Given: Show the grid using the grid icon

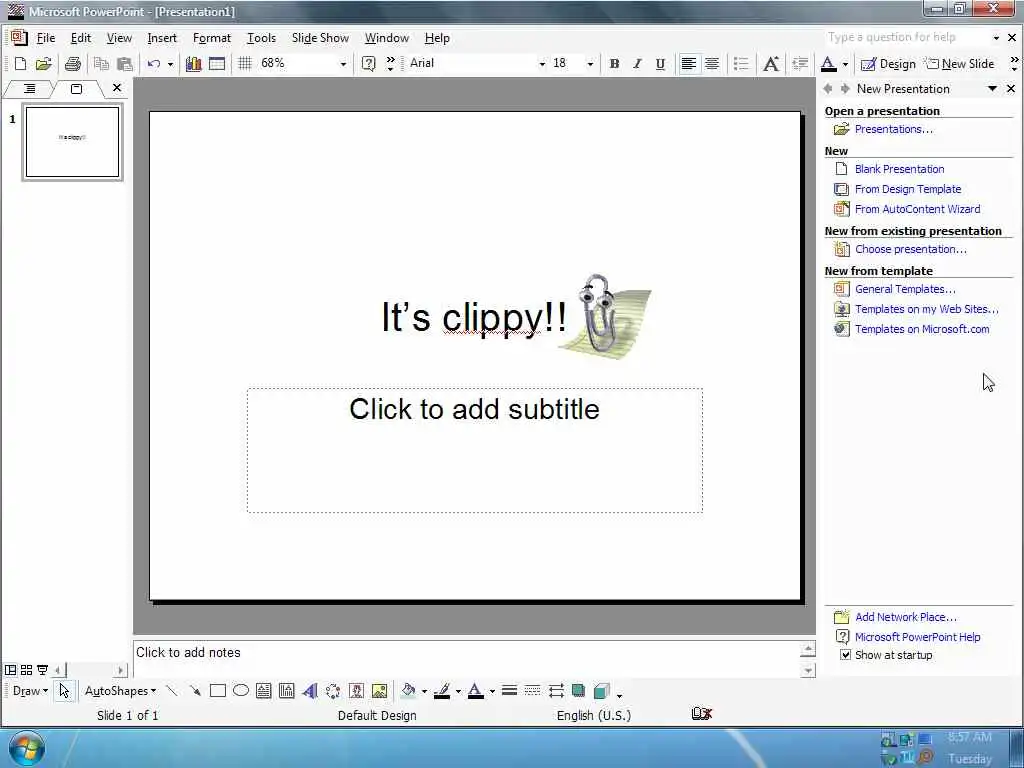Looking at the screenshot, I should (245, 63).
